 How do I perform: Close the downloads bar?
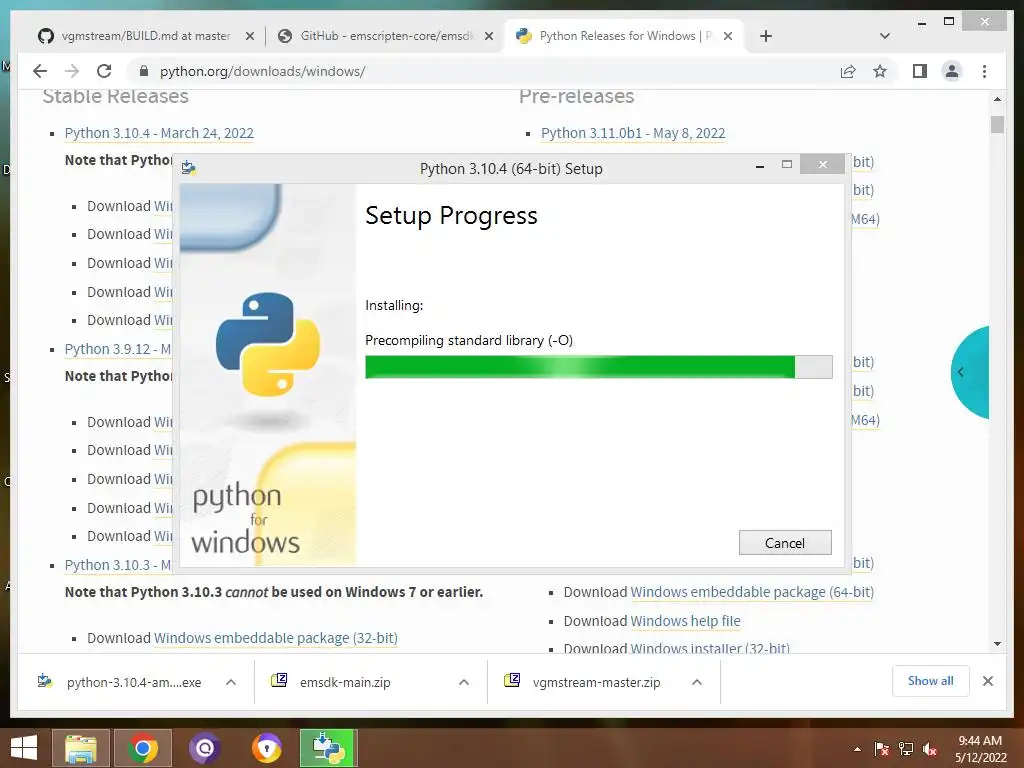988,681
